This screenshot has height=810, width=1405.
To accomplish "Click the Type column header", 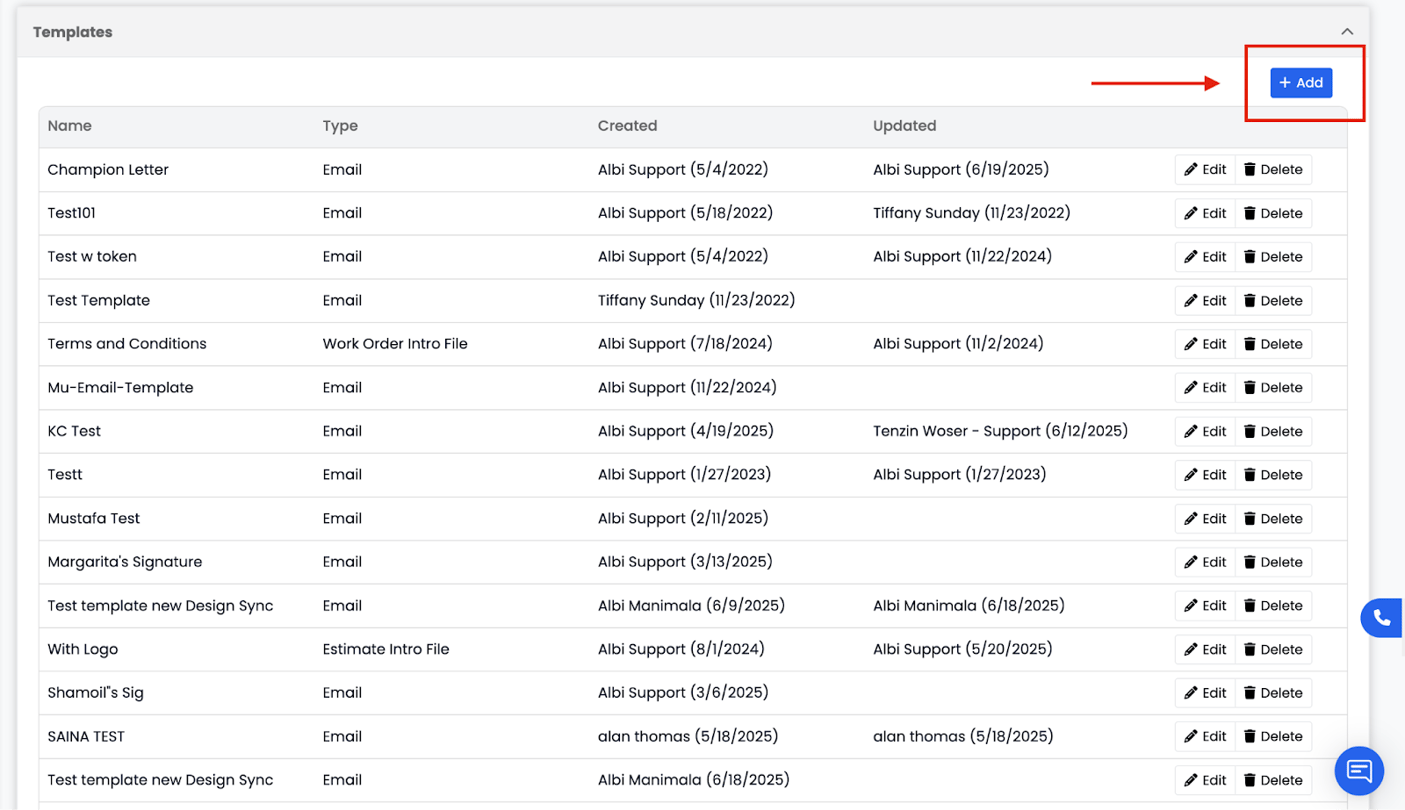I will 340,126.
